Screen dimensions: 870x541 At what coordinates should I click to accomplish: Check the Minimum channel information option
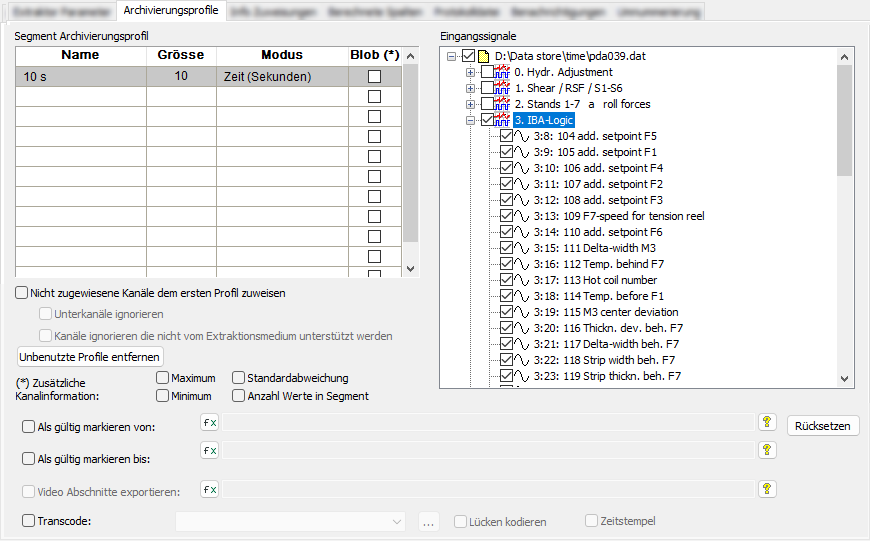(163, 396)
